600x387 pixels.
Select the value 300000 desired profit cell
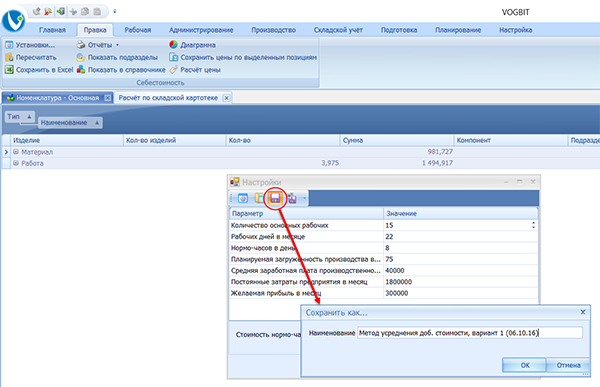coord(461,293)
